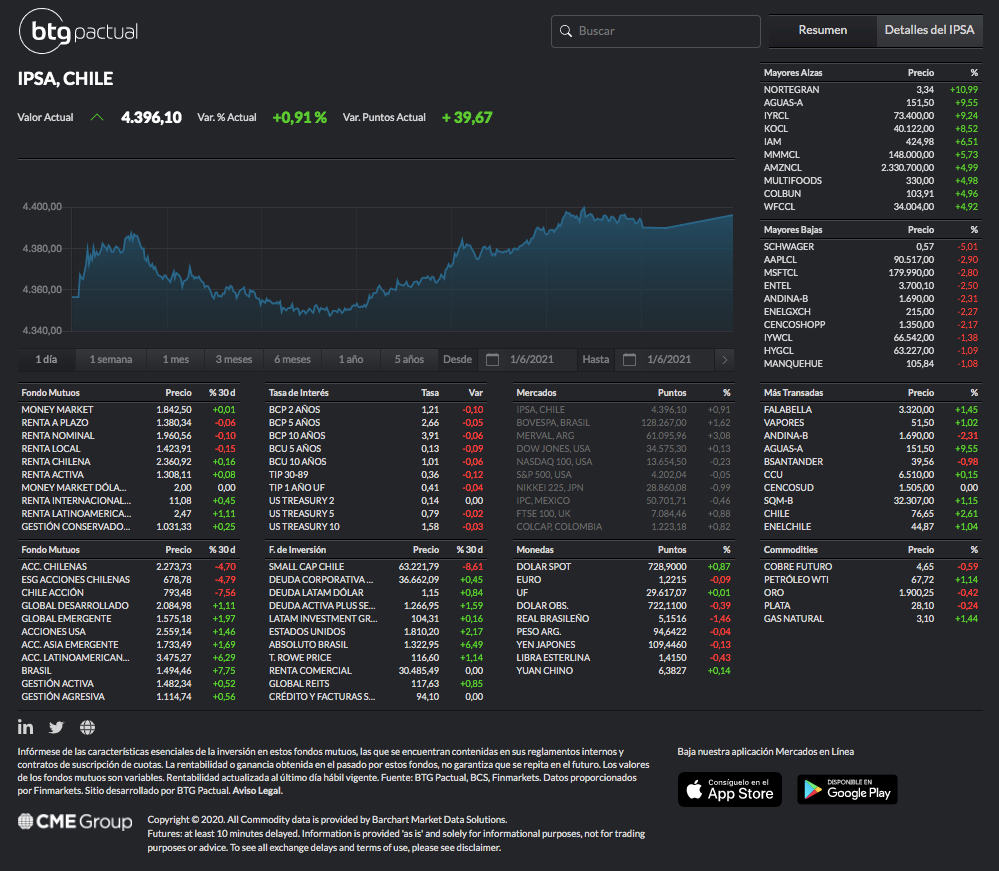Screen dimensions: 999x871
Task: Select the 1 año chart range
Action: tap(351, 359)
